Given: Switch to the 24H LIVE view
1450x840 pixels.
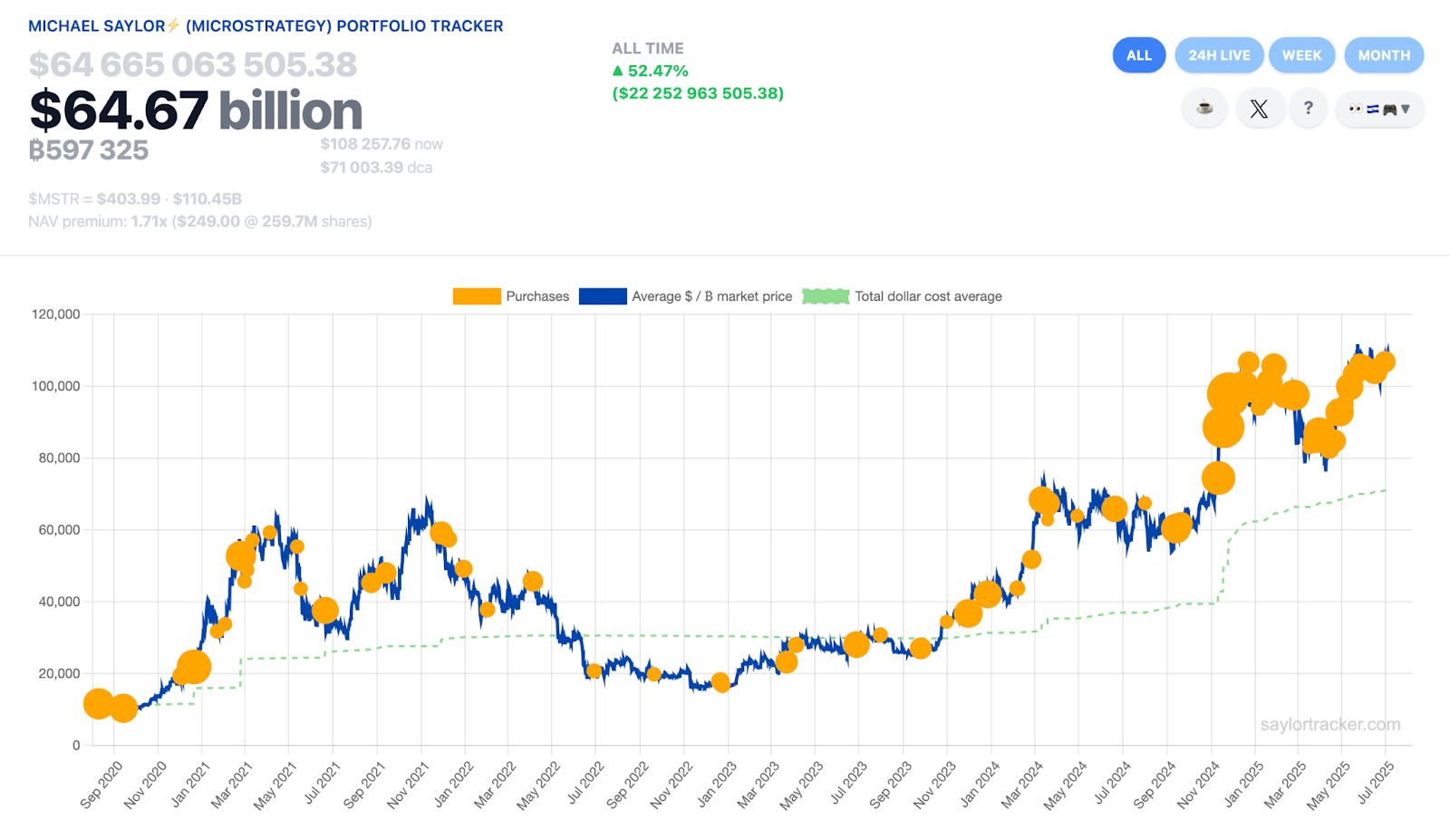Looking at the screenshot, I should 1219,55.
